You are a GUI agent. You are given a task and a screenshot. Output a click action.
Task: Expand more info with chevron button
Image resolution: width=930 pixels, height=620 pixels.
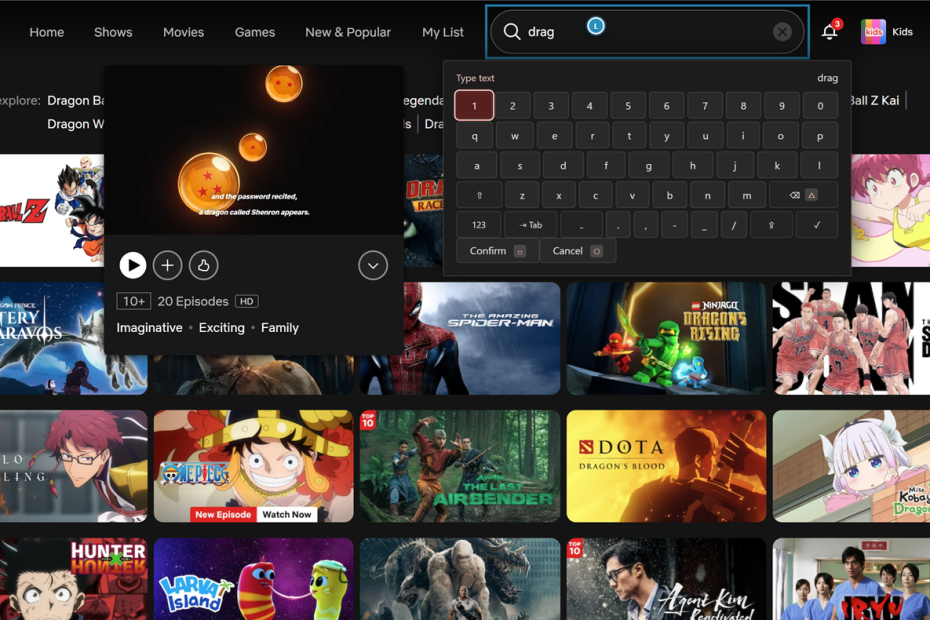[x=373, y=265]
